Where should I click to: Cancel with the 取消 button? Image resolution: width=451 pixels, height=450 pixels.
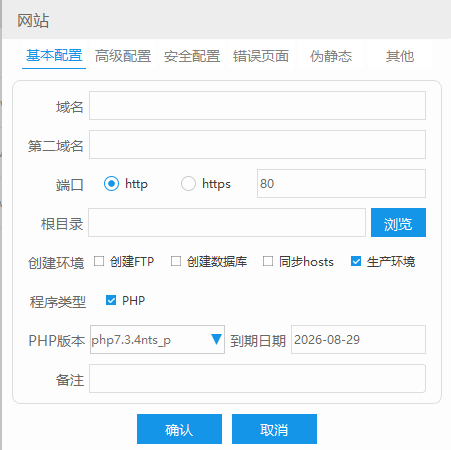[274, 429]
